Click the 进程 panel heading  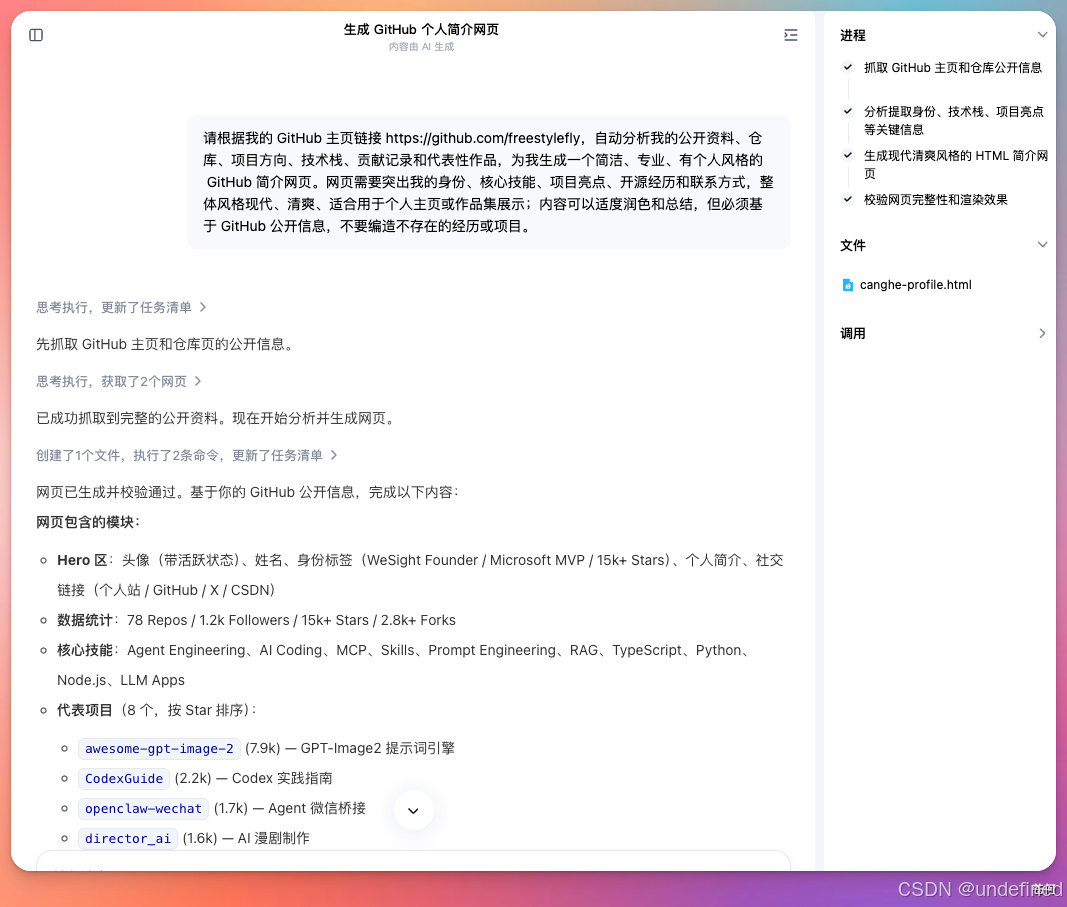(853, 35)
